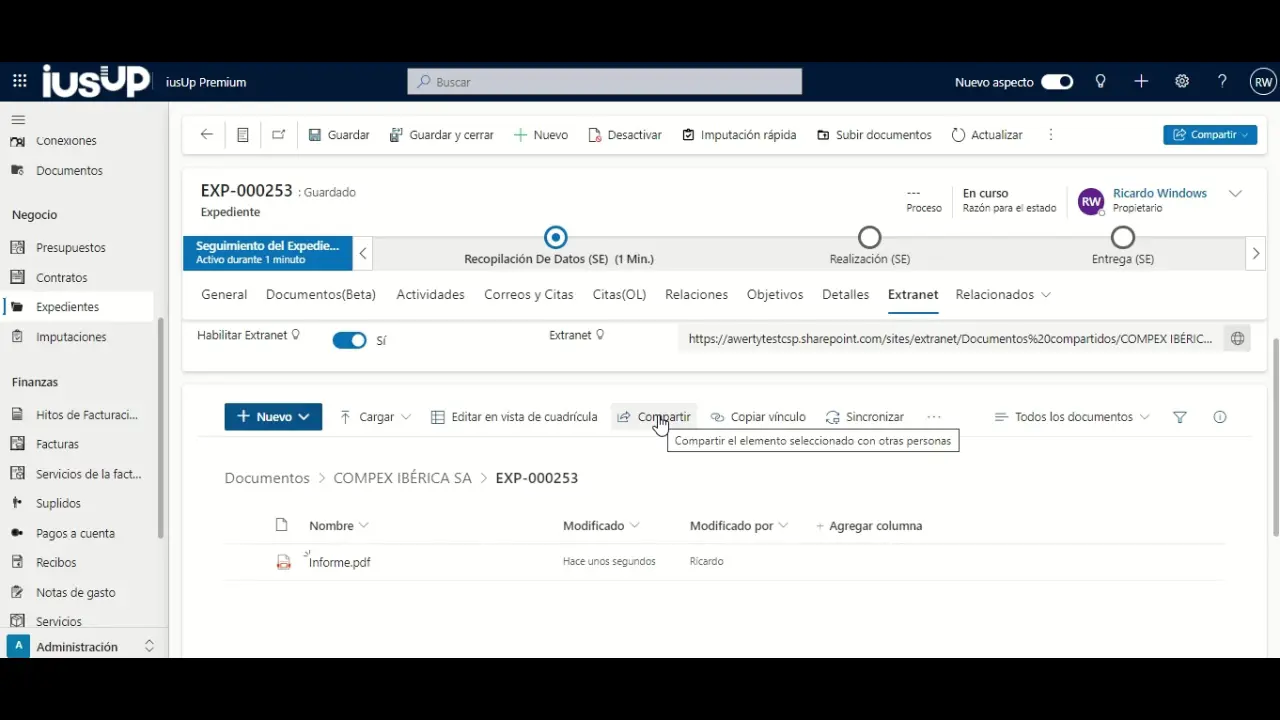Click the left sidebar vertical scrollbar
Image resolution: width=1280 pixels, height=720 pixels.
(161, 430)
